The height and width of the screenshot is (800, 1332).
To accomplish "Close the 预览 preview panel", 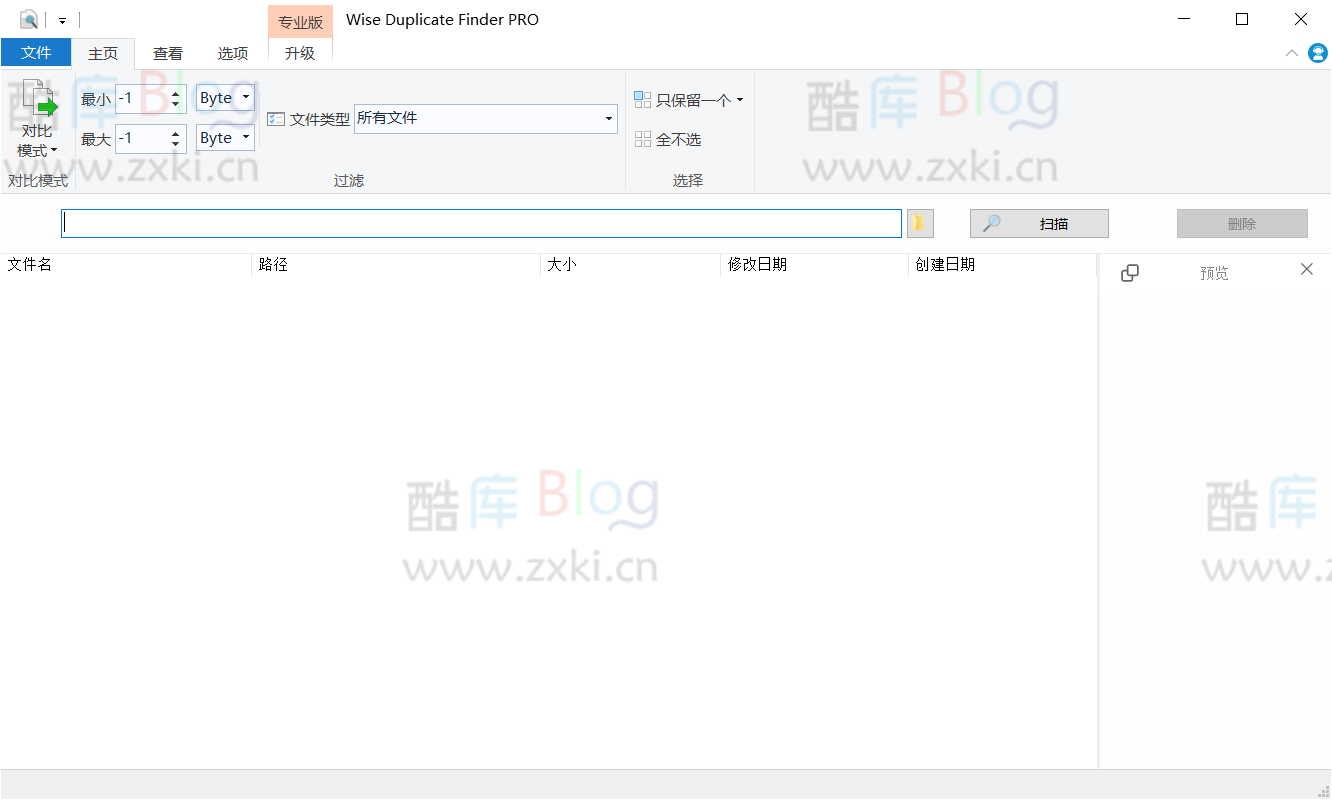I will pos(1306,269).
